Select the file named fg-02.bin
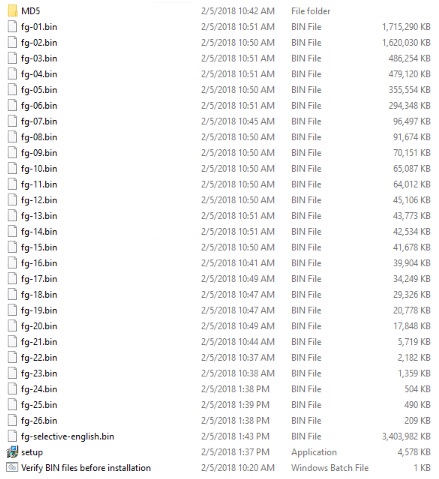439x479 pixels. (x=39, y=43)
